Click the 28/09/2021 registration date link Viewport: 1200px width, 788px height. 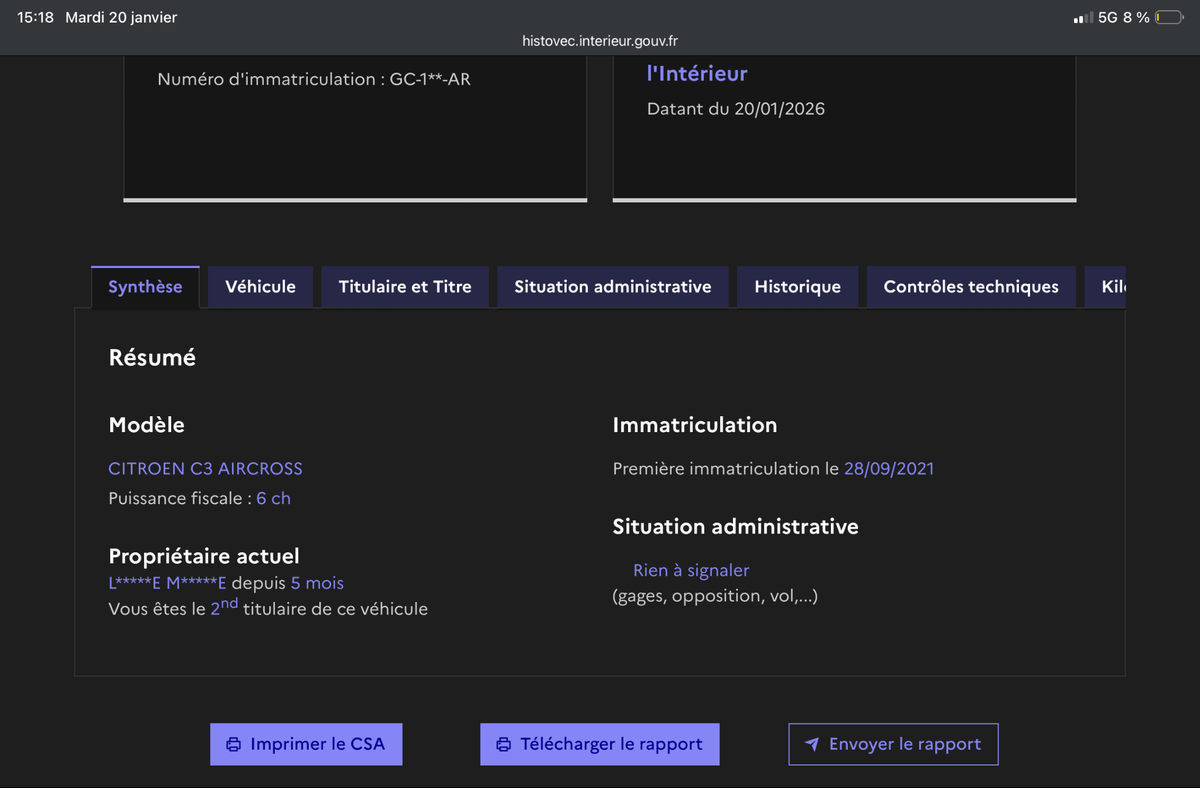click(x=889, y=468)
